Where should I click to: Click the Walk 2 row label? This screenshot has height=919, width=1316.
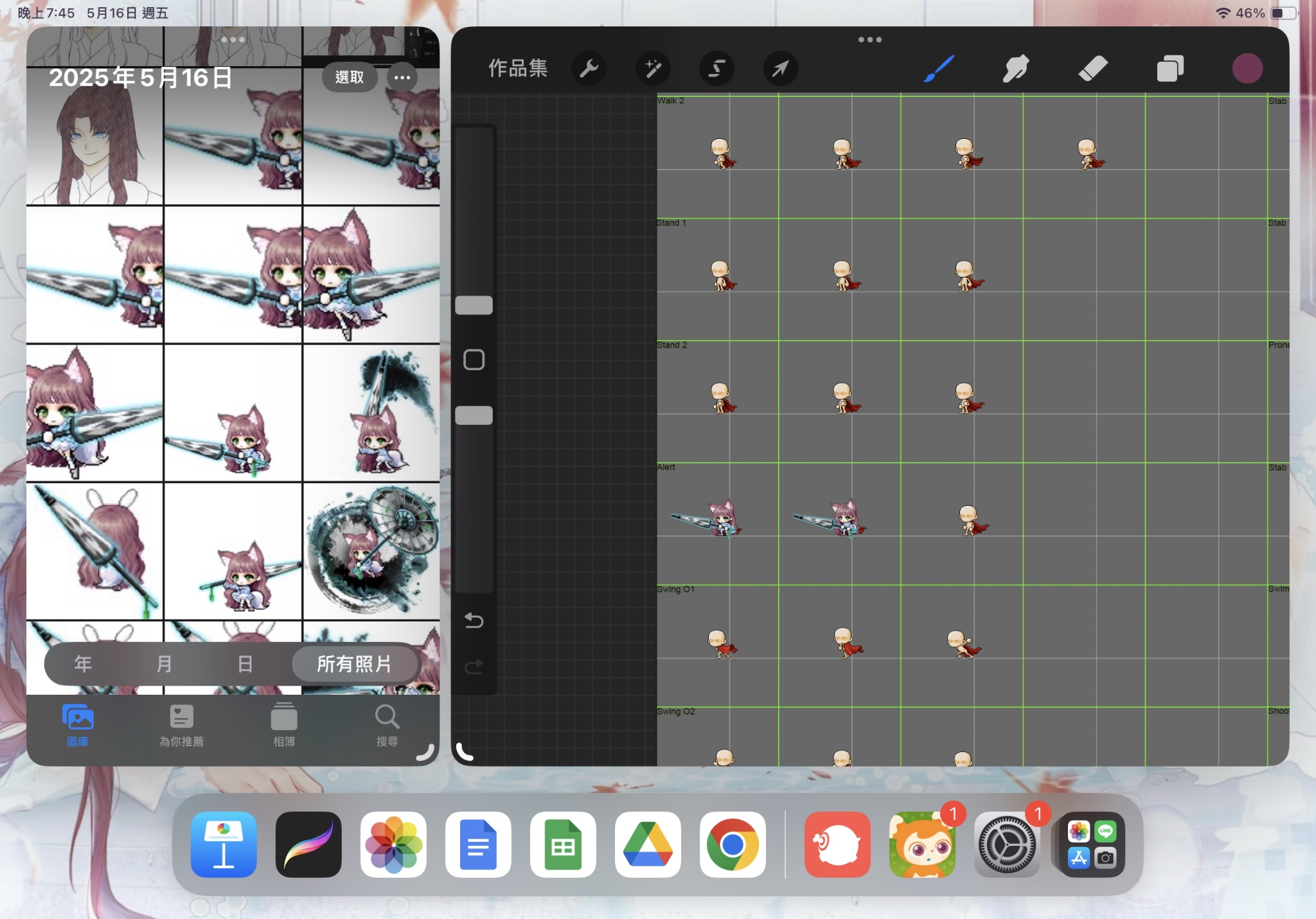671,101
